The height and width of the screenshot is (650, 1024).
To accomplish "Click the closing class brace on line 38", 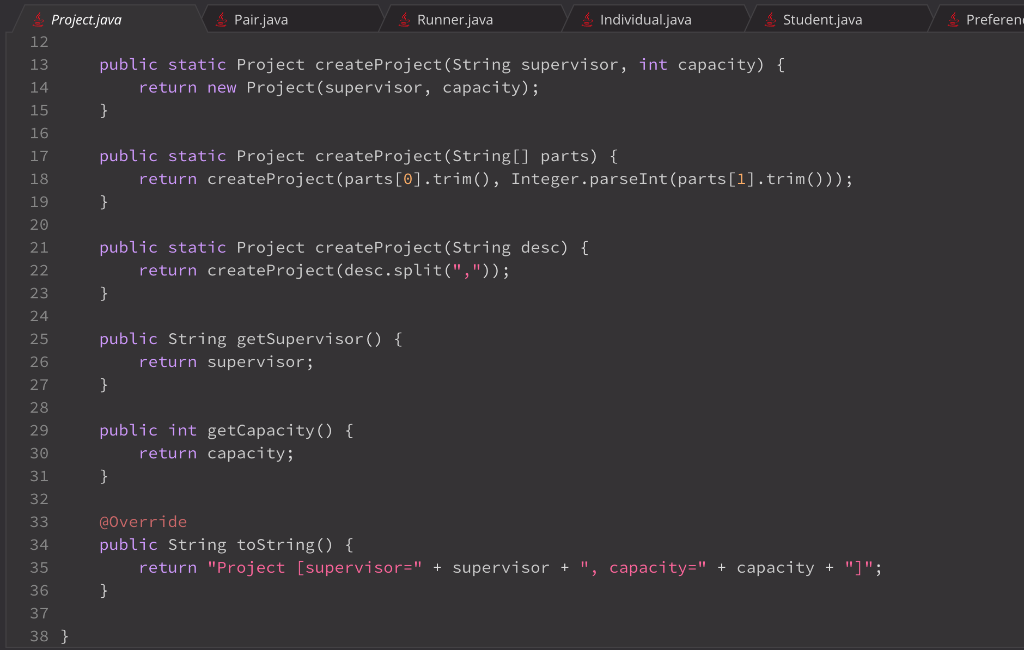I will [x=65, y=636].
